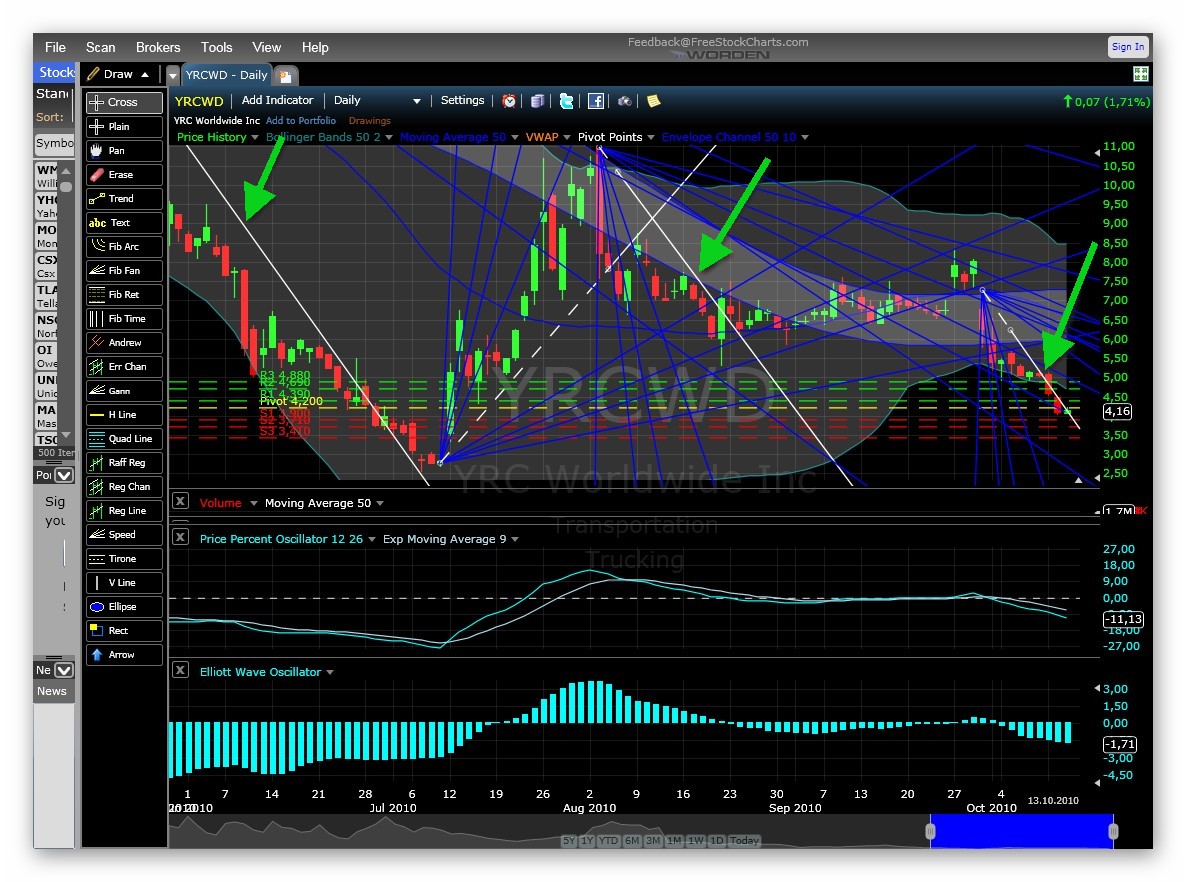Select the Erase tool

[124, 175]
